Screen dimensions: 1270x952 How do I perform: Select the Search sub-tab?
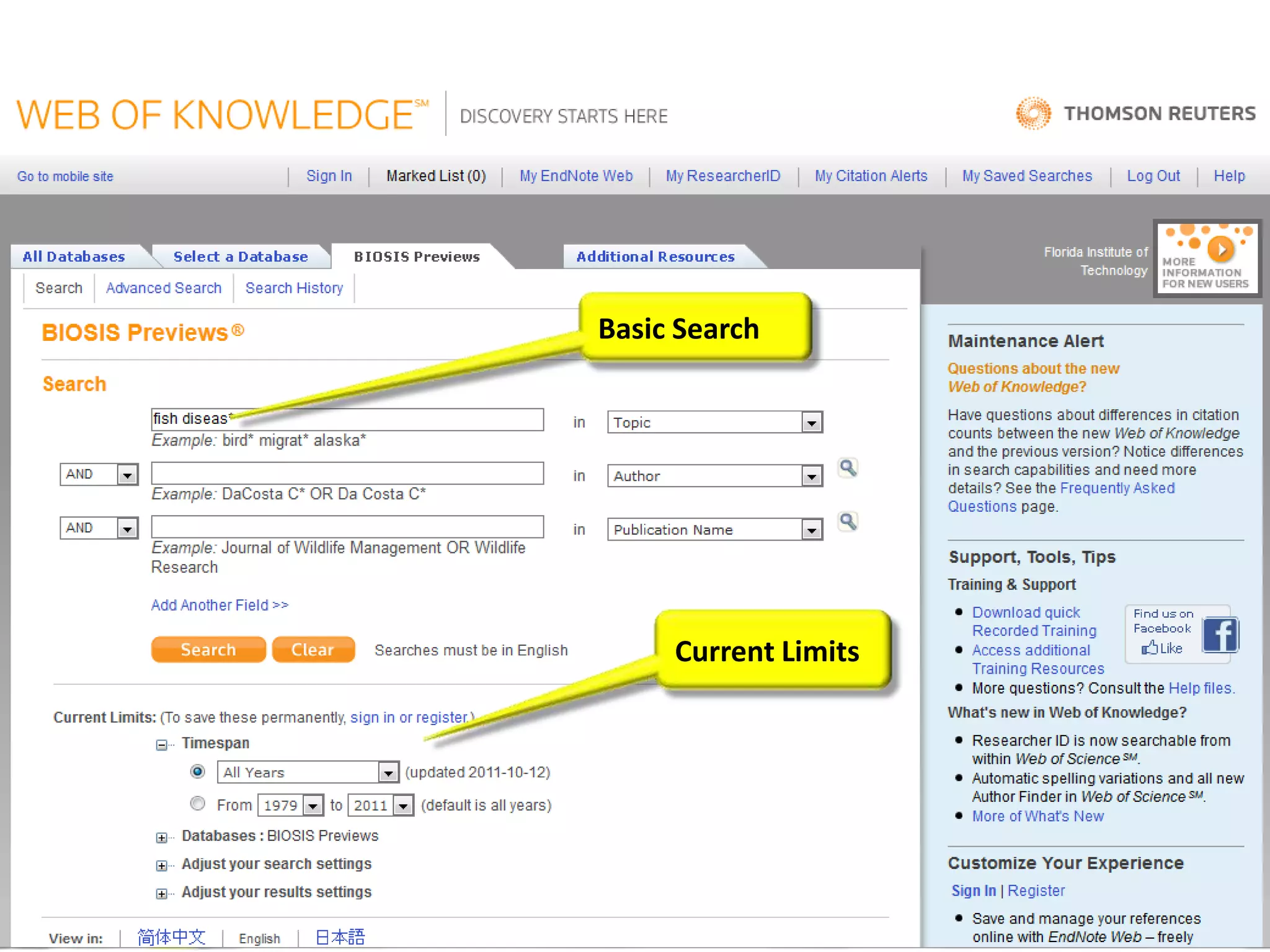click(59, 288)
